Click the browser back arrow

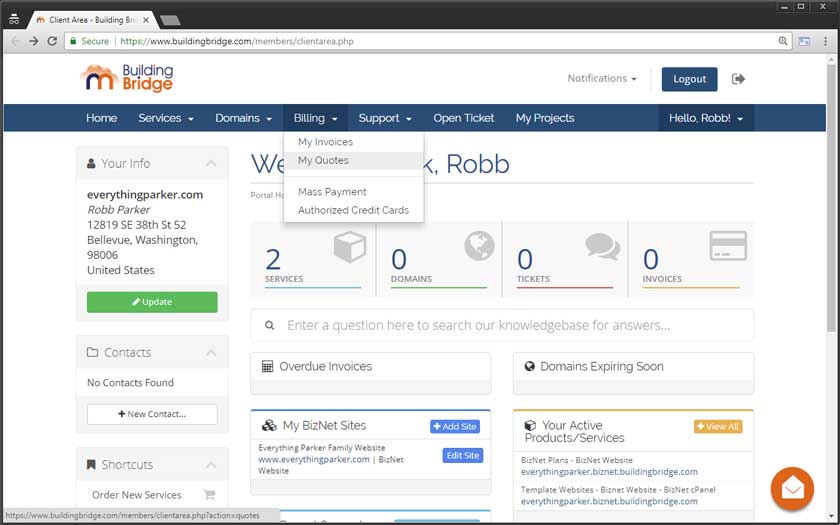pos(15,41)
